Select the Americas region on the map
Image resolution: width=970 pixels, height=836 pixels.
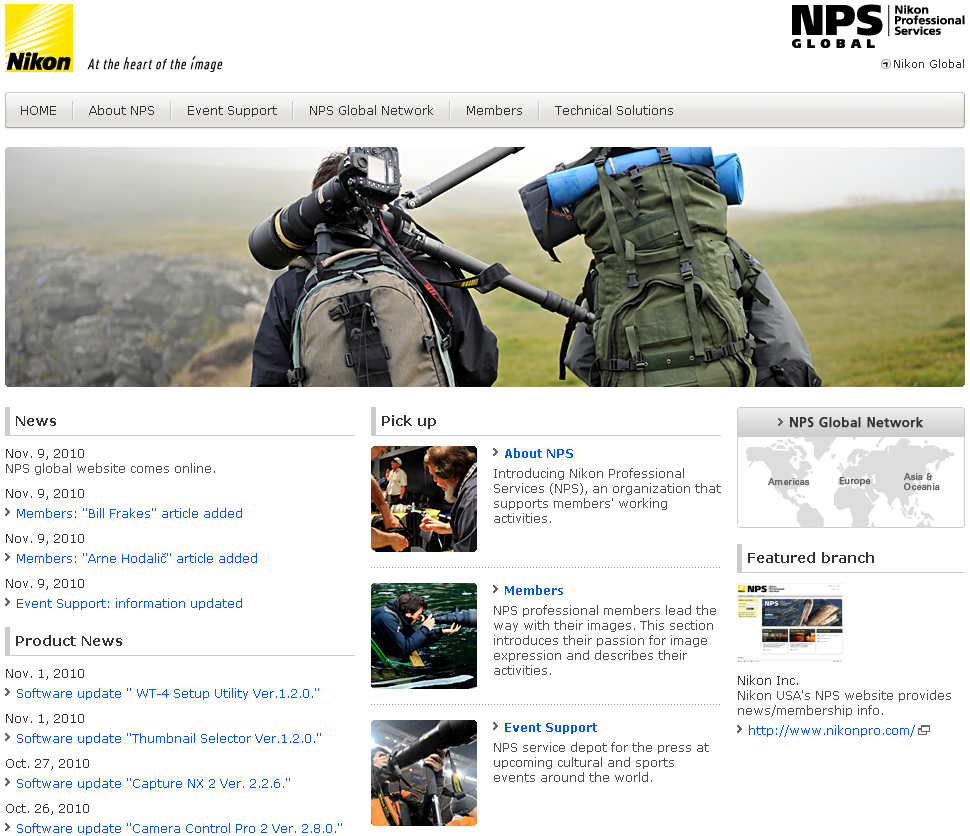788,481
